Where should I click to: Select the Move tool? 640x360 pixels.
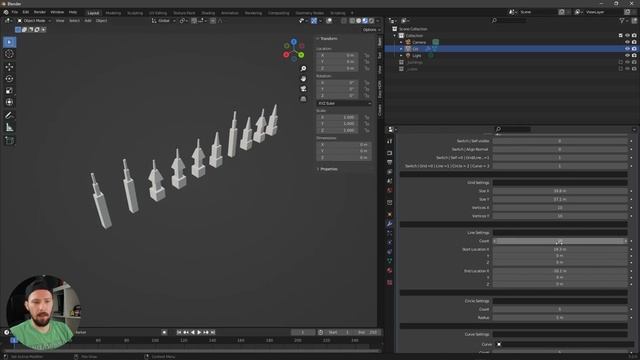[x=9, y=67]
